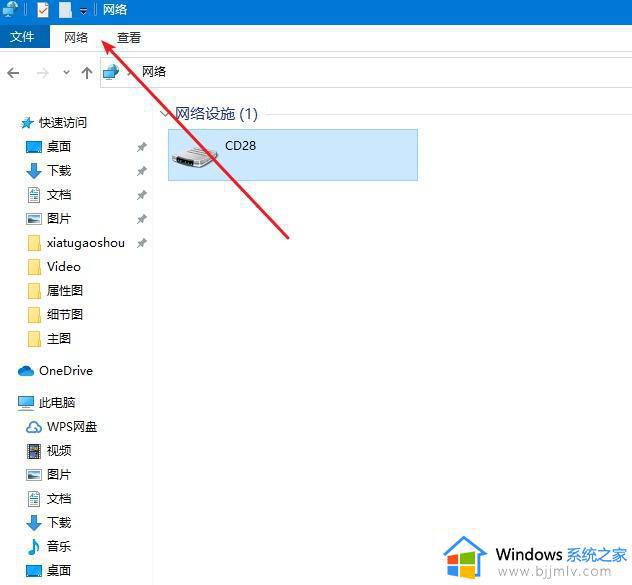Image resolution: width=632 pixels, height=585 pixels.
Task: Open pinned 文档 under quick access
Action: [59, 195]
